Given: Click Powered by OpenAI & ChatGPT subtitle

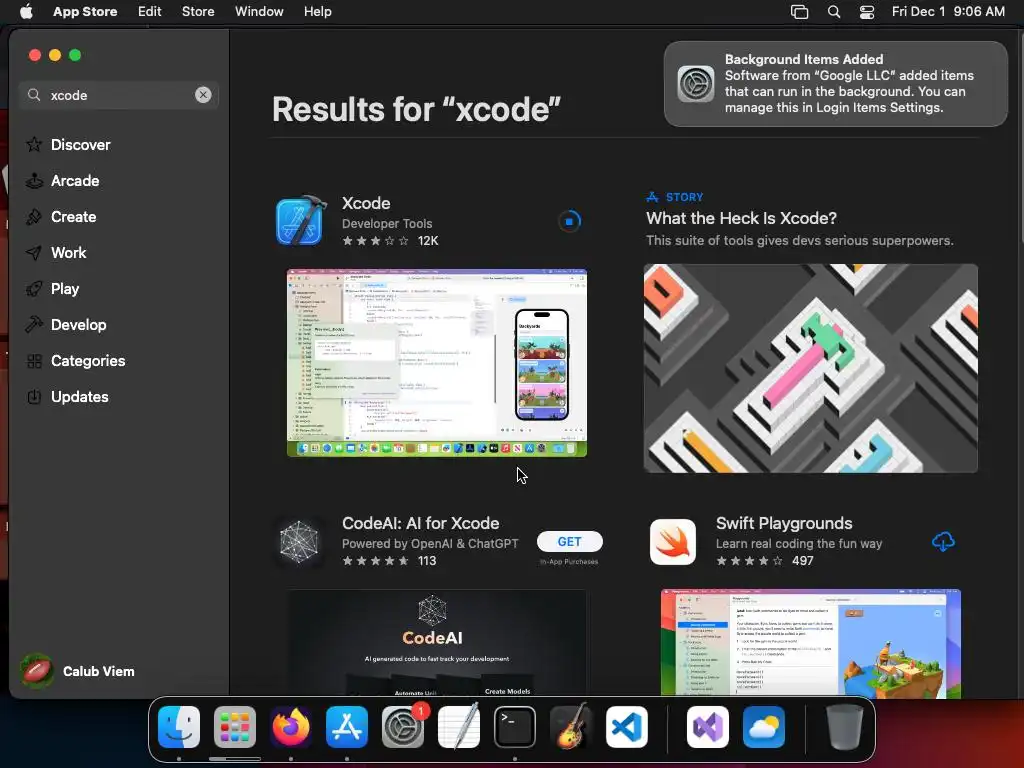Looking at the screenshot, I should point(430,543).
